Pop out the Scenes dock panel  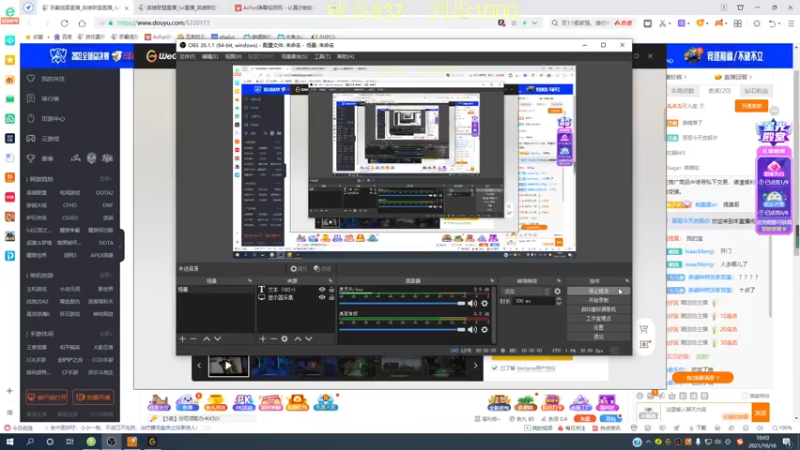coord(250,281)
